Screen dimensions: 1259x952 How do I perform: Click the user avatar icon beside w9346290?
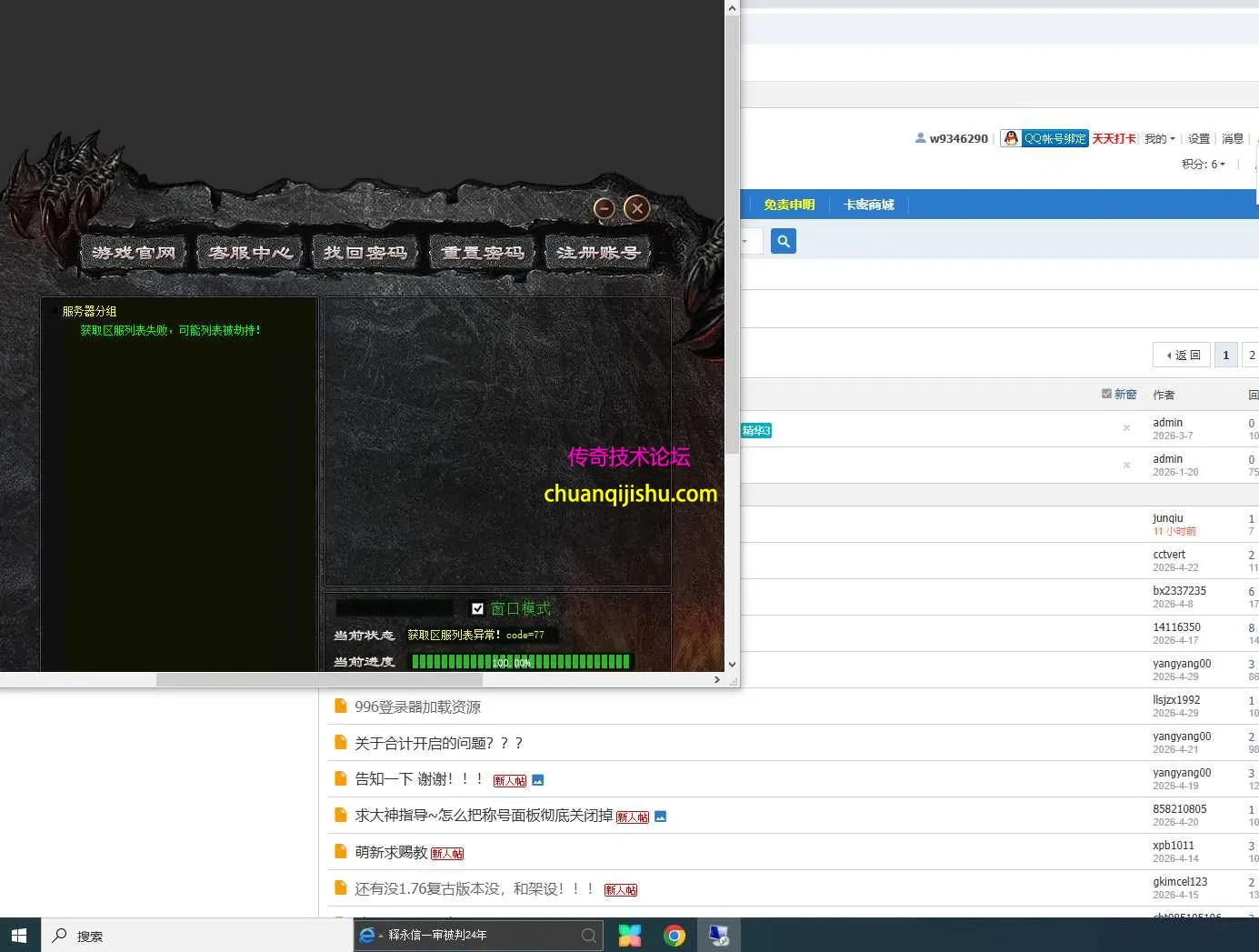pyautogui.click(x=921, y=138)
